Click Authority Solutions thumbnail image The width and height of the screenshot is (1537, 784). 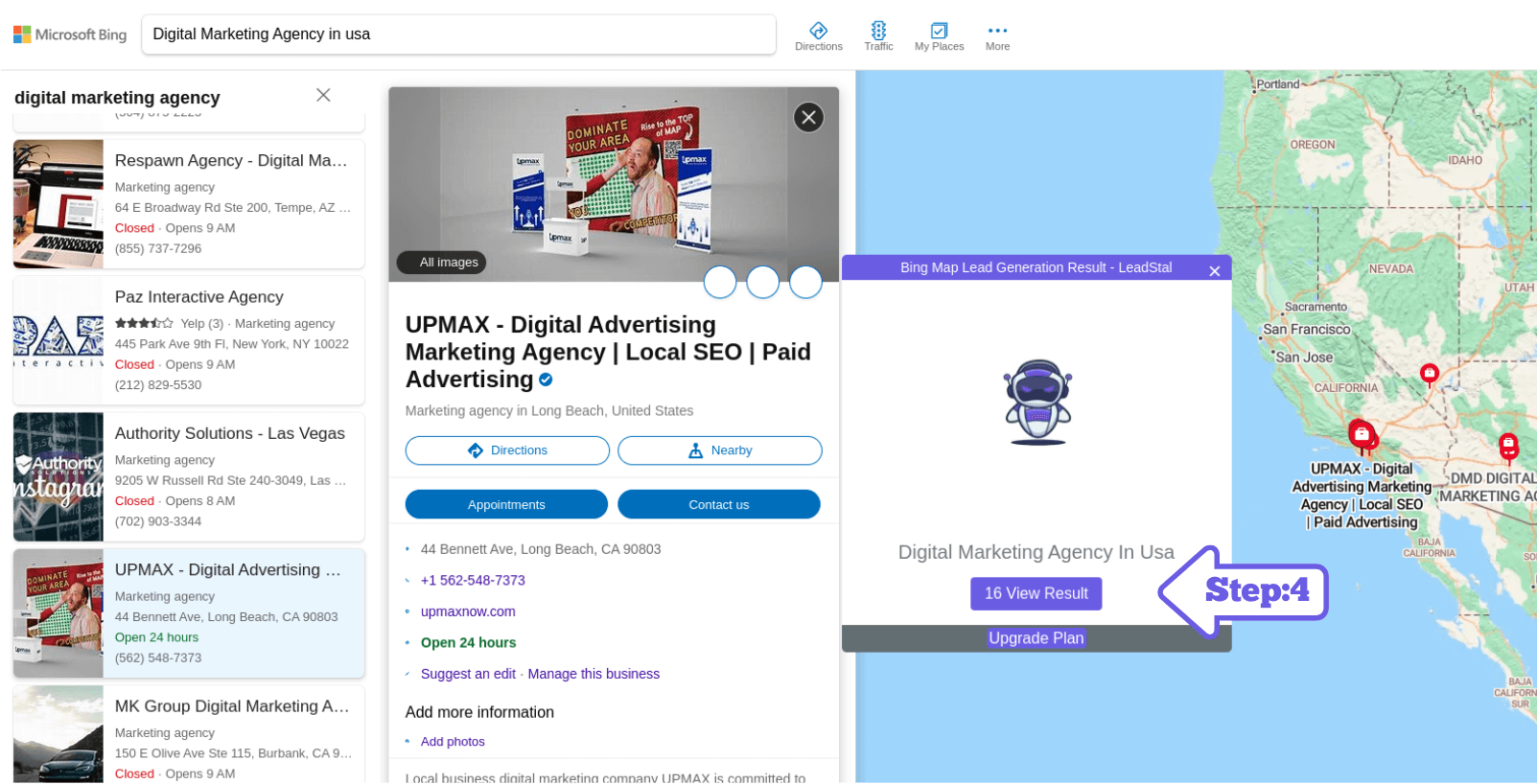(58, 476)
